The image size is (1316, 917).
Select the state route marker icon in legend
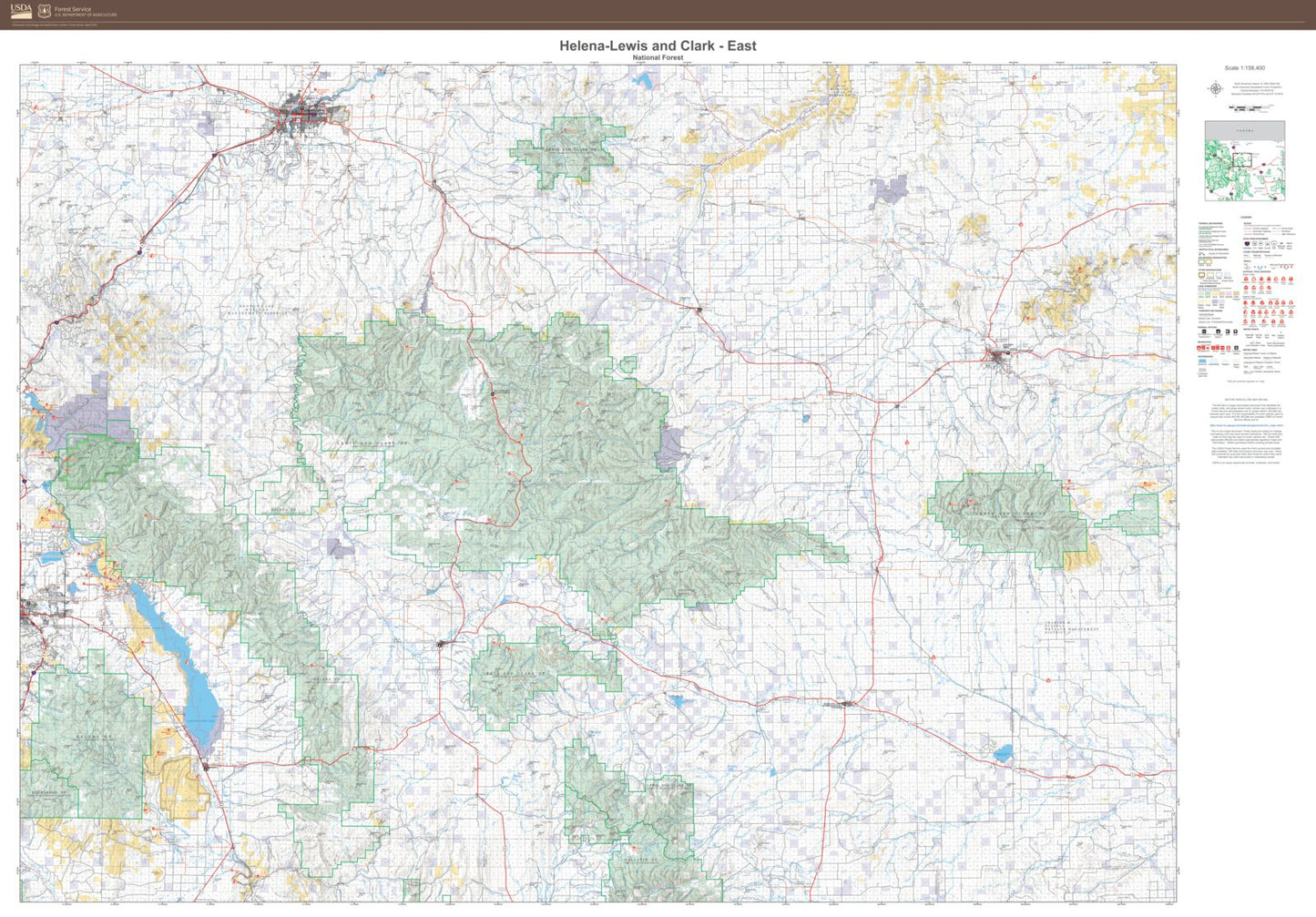(x=1260, y=242)
